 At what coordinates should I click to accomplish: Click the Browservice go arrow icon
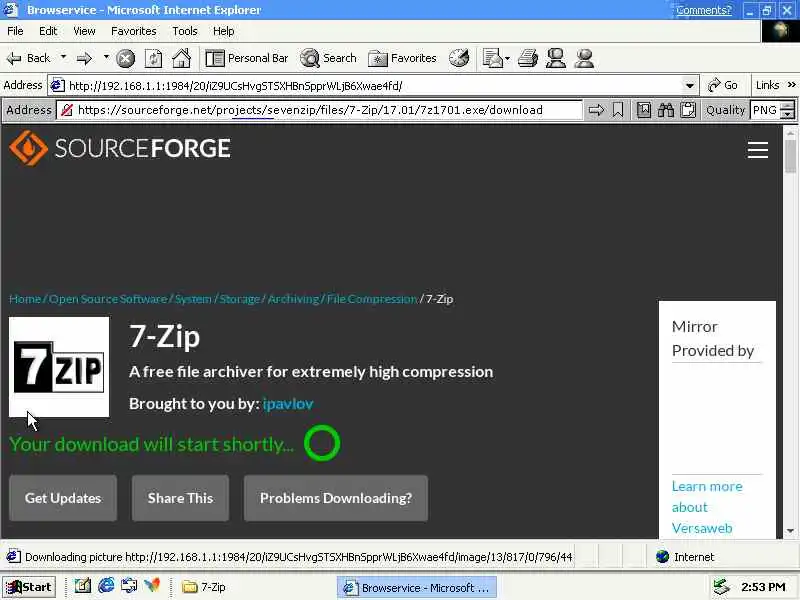click(x=596, y=110)
